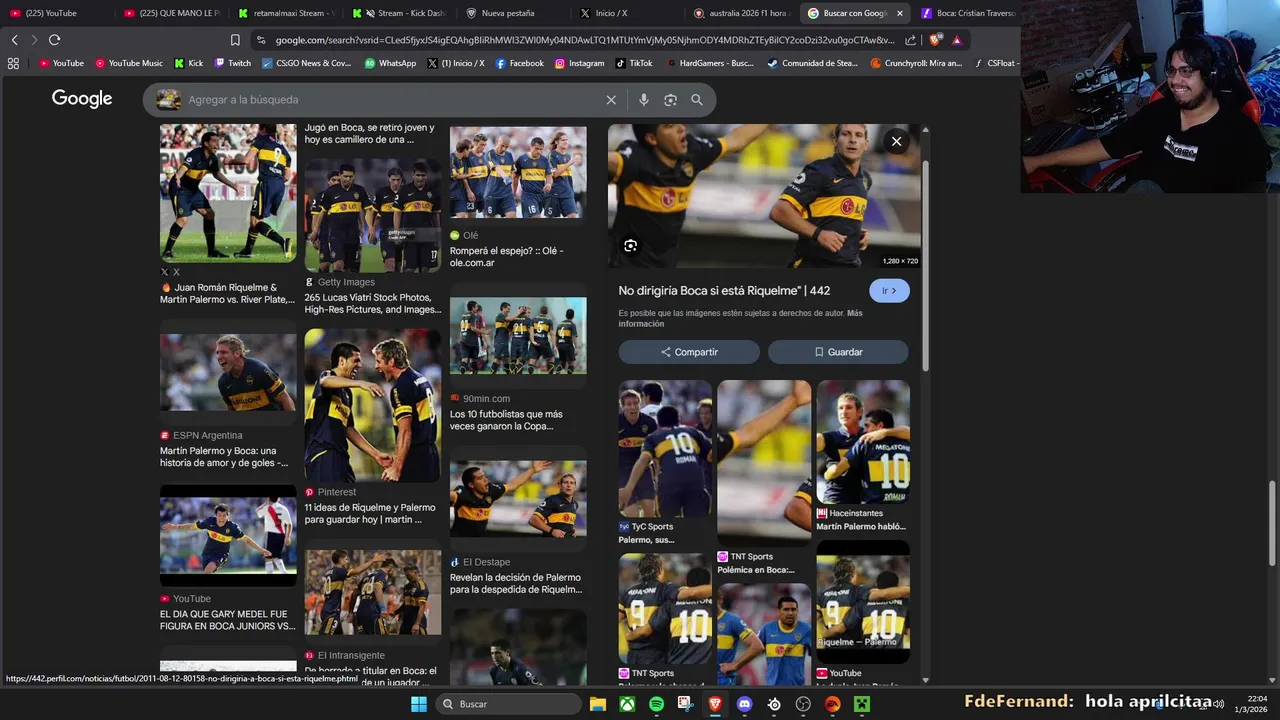Viewport: 1280px width, 720px height.
Task: Click the Guardar button
Action: (838, 352)
